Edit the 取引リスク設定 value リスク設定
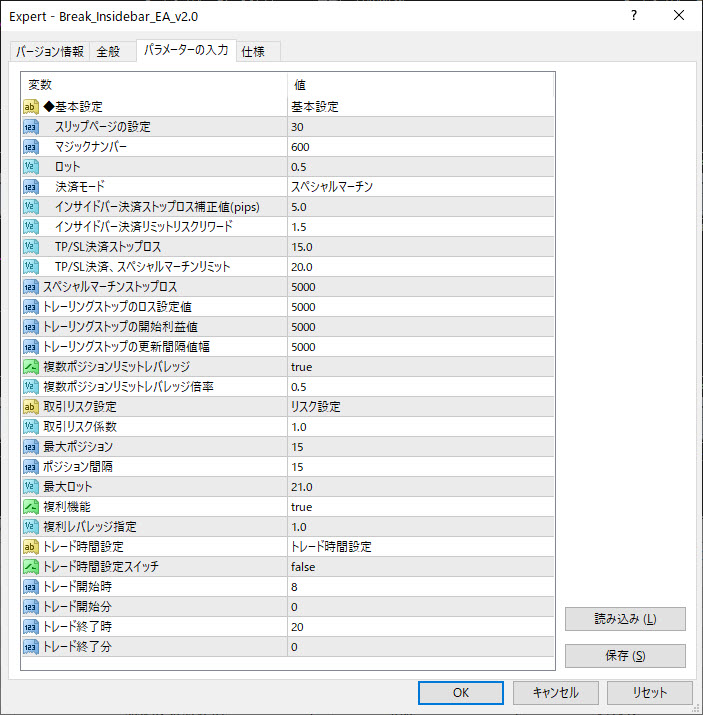703x715 pixels. pos(421,407)
